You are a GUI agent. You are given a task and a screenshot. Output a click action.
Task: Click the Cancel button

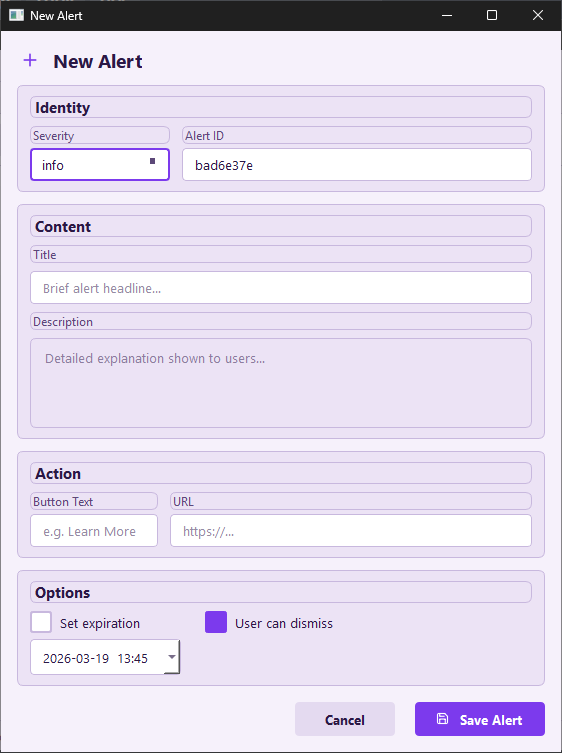click(345, 719)
